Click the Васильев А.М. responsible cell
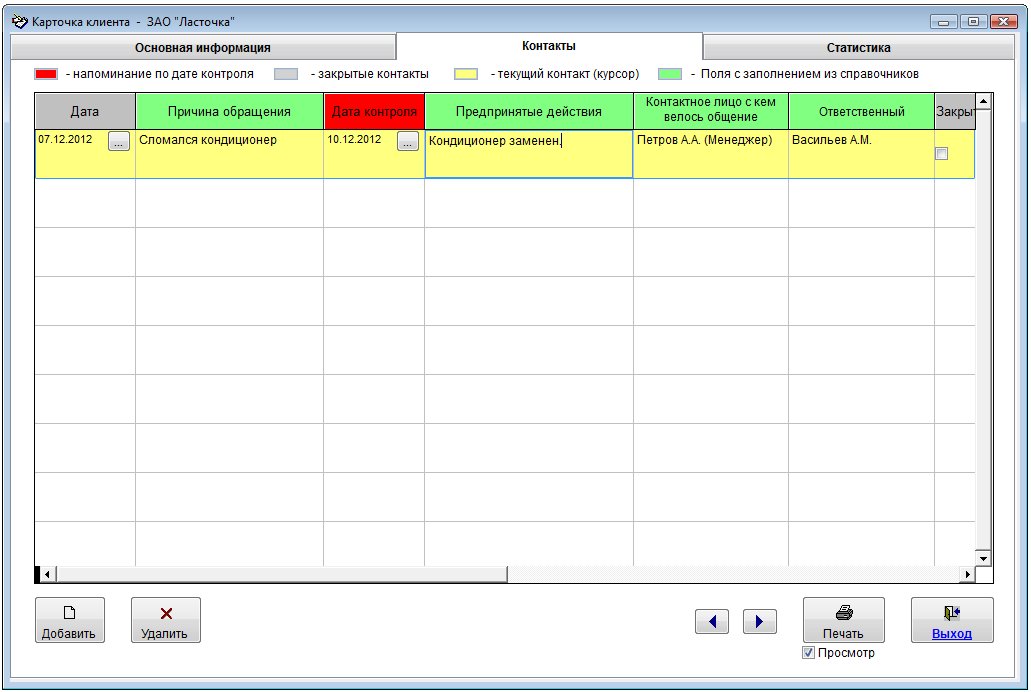This screenshot has width=1031, height=692. [x=861, y=154]
